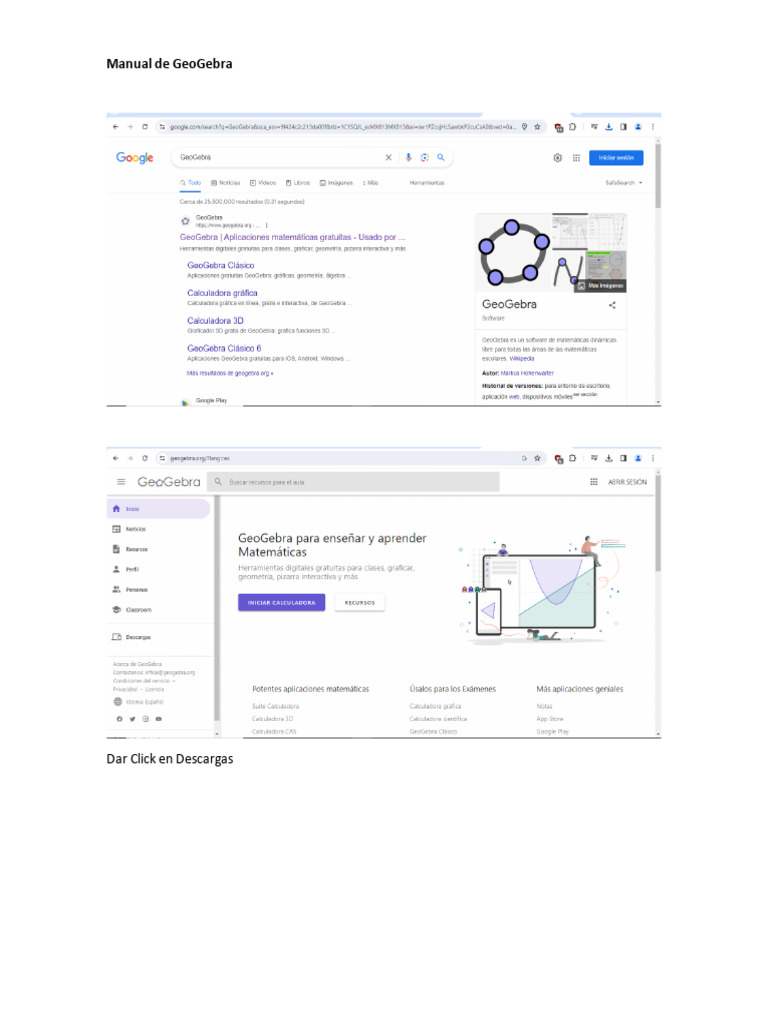Start voice search via the microphone icon
768x1024 pixels.
(408, 157)
